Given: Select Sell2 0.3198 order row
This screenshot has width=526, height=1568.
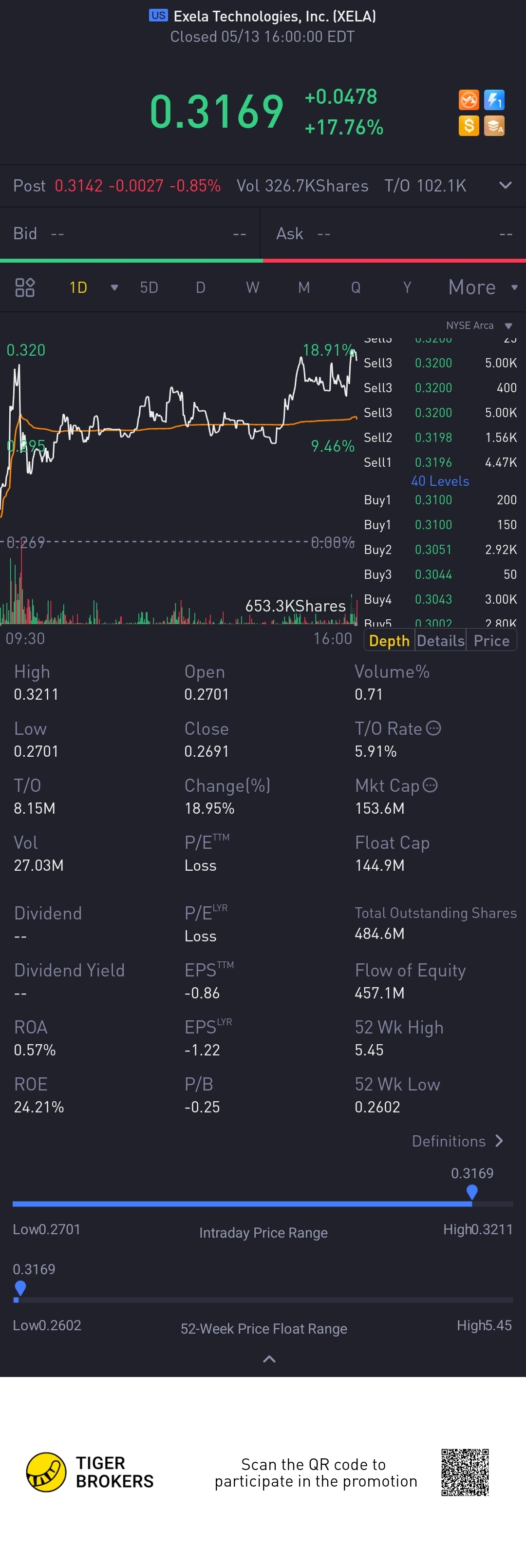Looking at the screenshot, I should click(x=440, y=438).
